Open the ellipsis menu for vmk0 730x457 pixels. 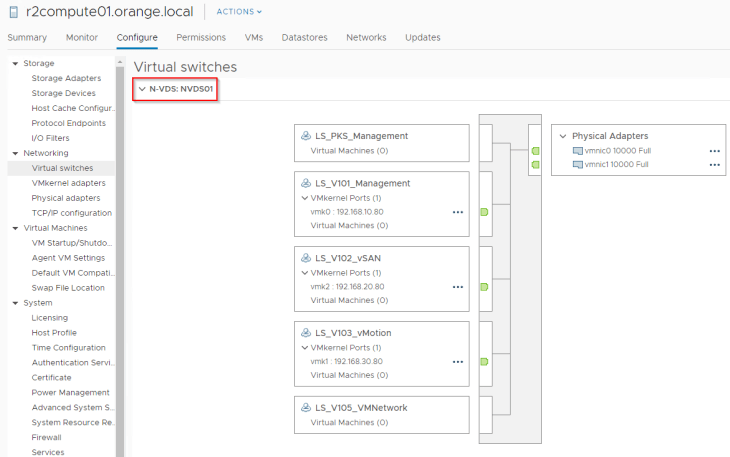(x=458, y=212)
